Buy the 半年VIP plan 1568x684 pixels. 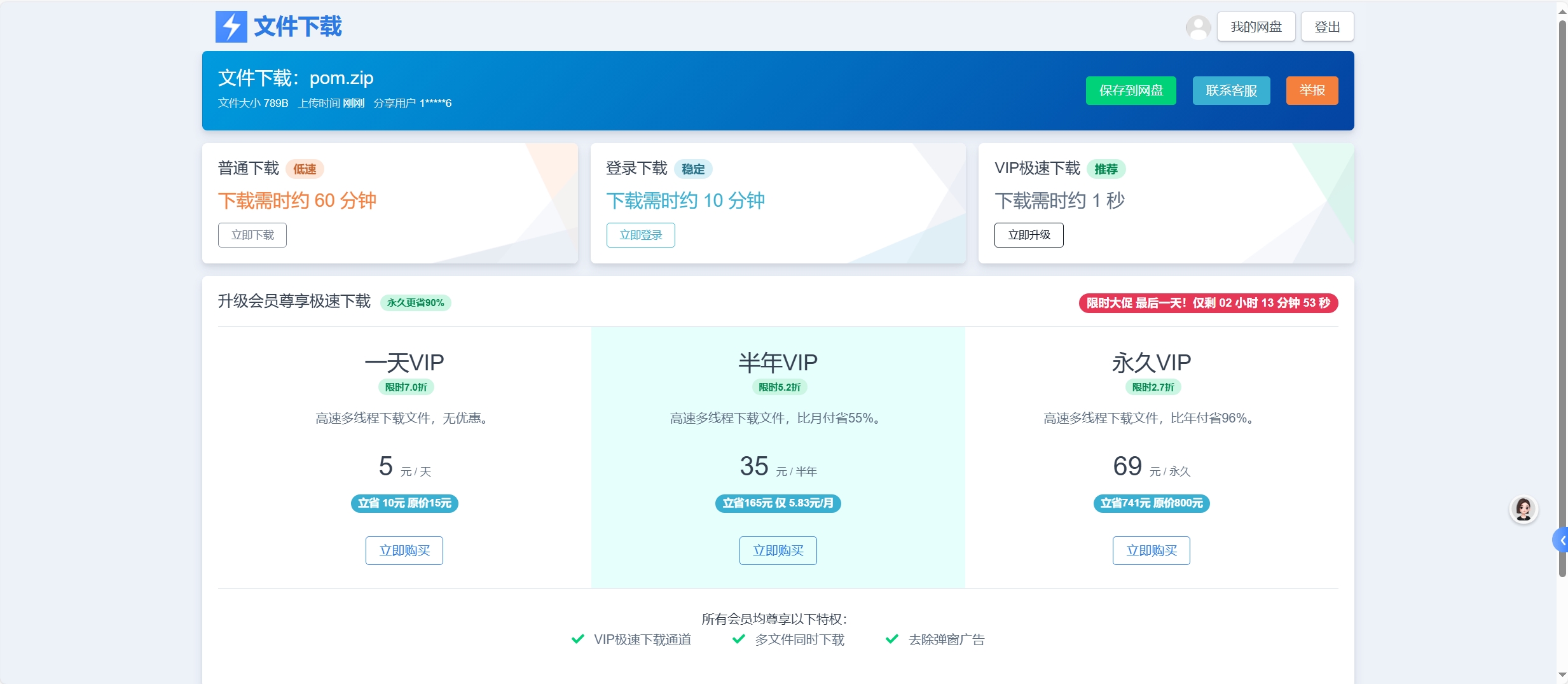click(778, 550)
